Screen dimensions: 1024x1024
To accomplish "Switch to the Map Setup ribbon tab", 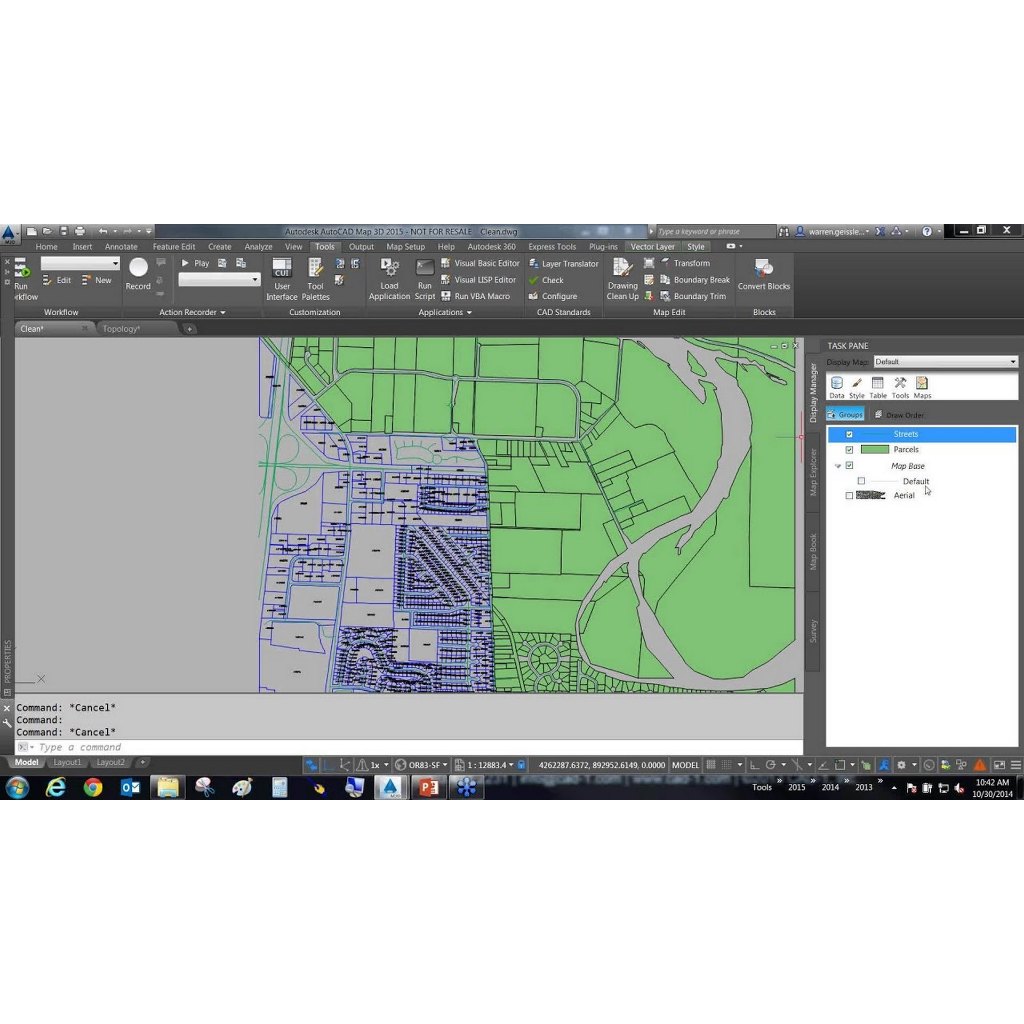I will coord(405,247).
